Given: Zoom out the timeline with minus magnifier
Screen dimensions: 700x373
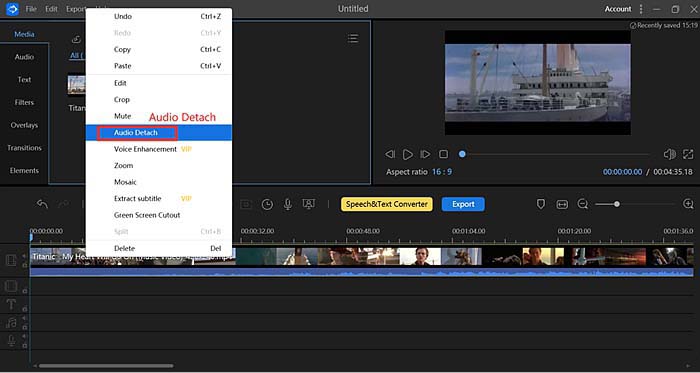Looking at the screenshot, I should 583,204.
